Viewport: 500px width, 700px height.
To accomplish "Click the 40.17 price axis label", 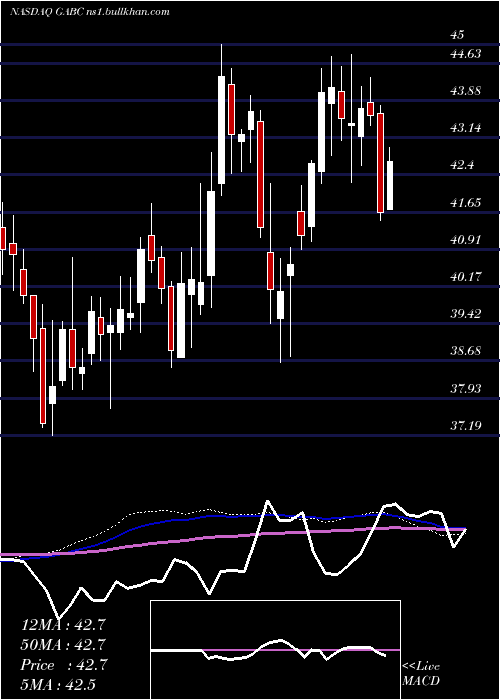I will (x=466, y=277).
